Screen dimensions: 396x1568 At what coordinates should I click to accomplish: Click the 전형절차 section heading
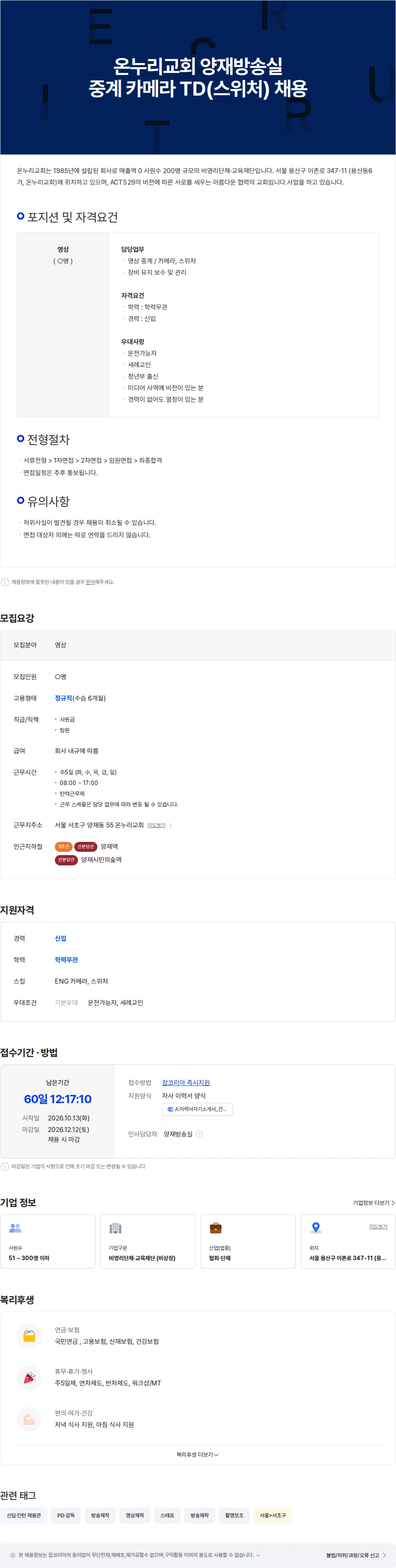(48, 439)
